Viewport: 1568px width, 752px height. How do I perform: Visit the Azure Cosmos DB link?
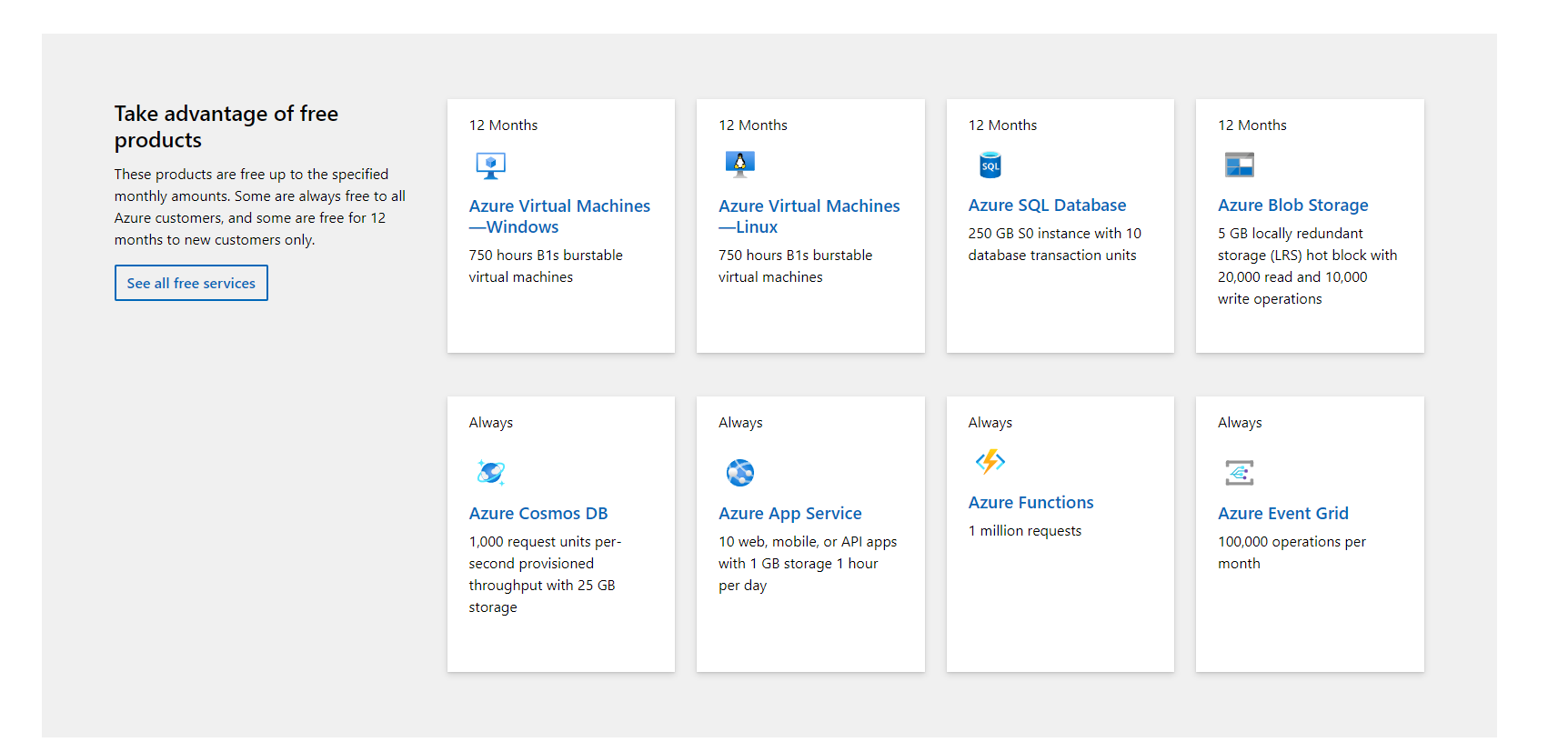coord(538,514)
